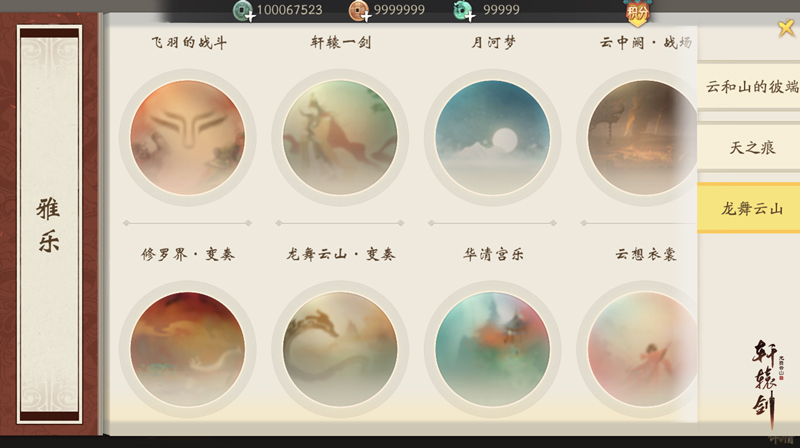Click the 雅乐 scroll label
Image resolution: width=800 pixels, height=448 pixels.
point(48,225)
